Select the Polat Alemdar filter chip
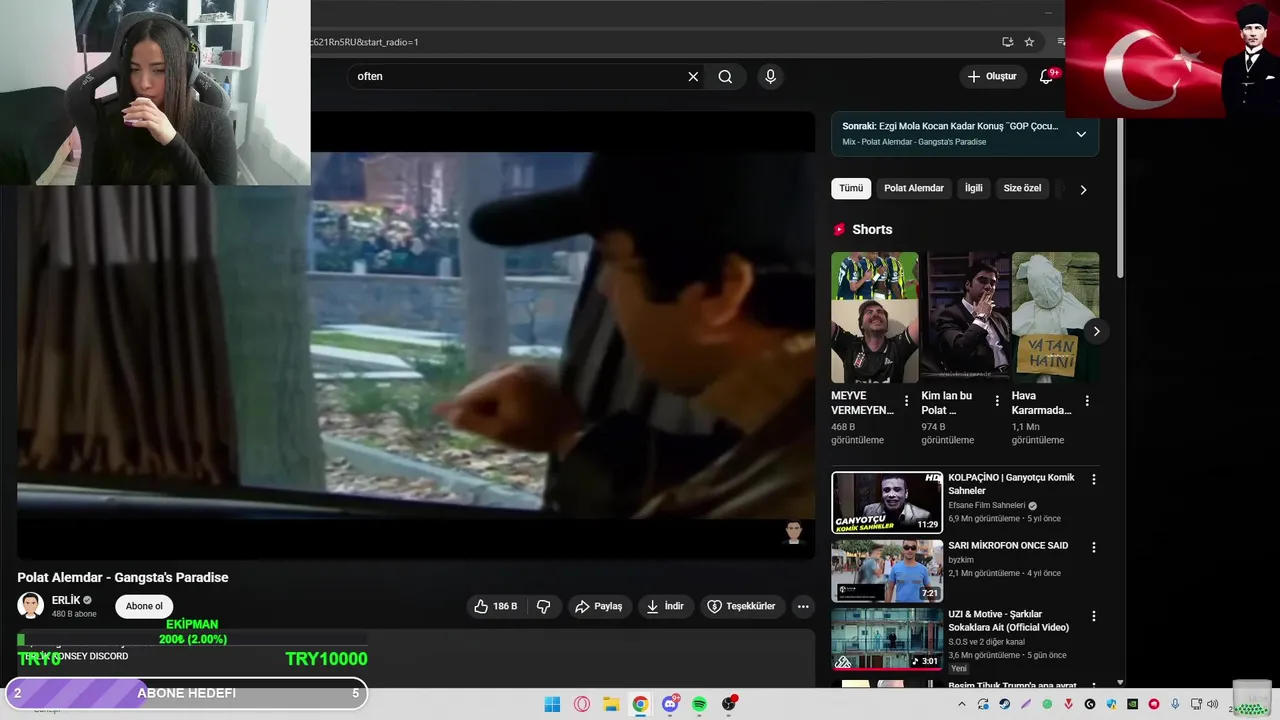 point(914,188)
